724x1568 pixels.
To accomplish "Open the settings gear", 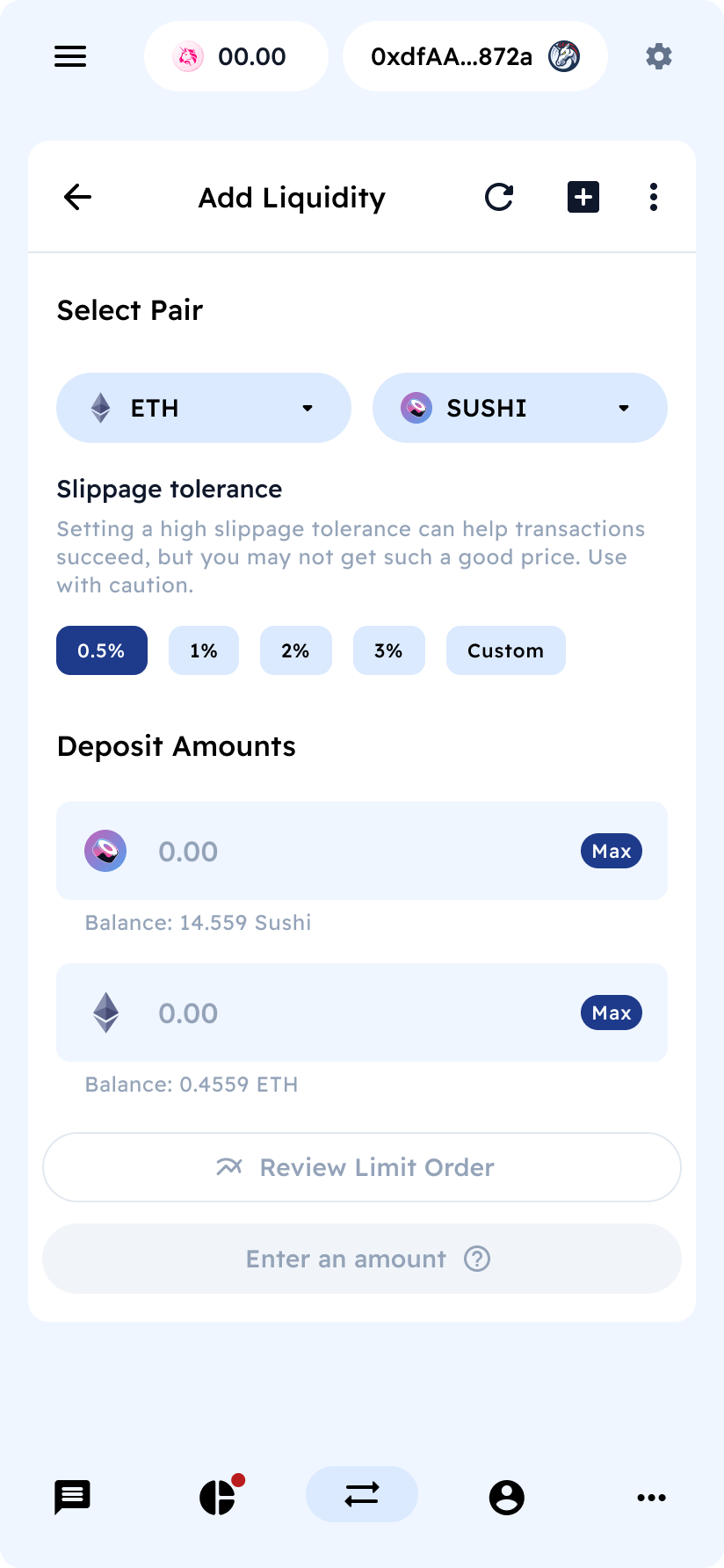I will 658,56.
